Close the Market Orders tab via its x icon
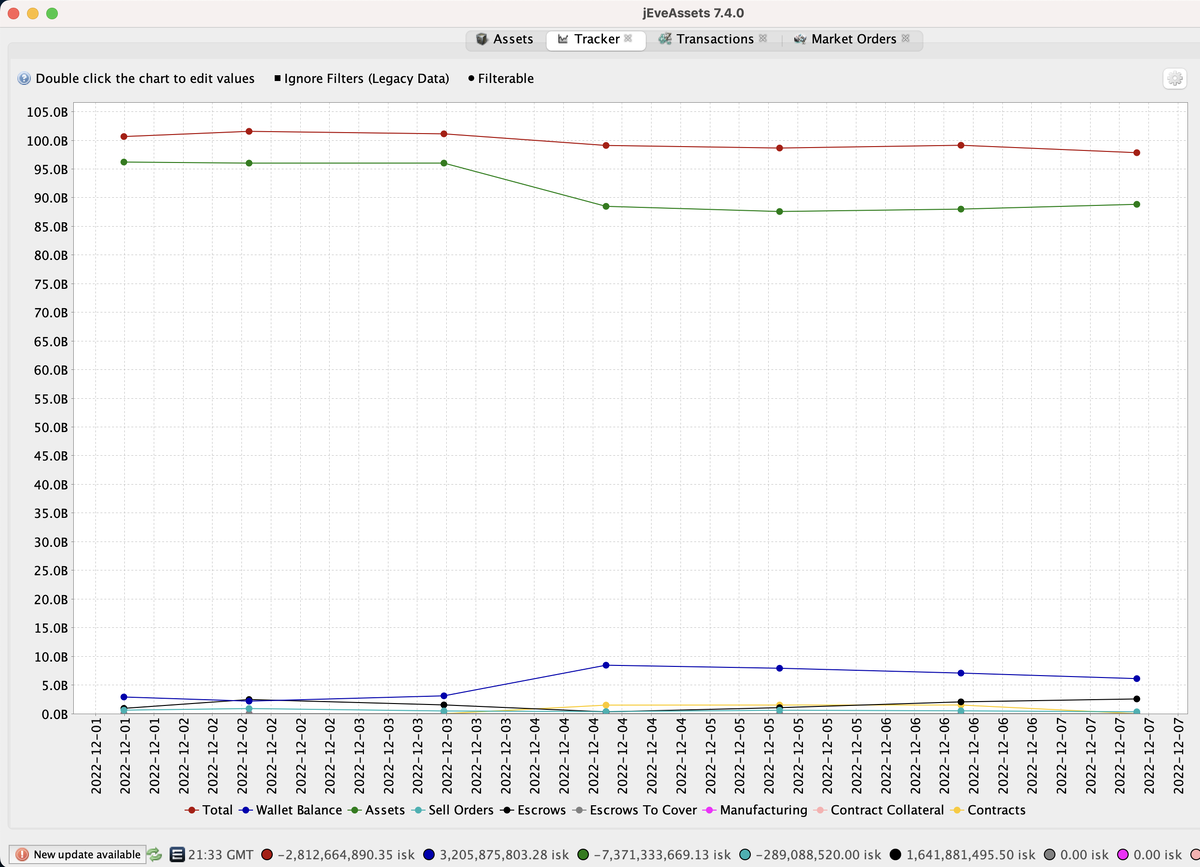Image resolution: width=1200 pixels, height=867 pixels. (905, 39)
